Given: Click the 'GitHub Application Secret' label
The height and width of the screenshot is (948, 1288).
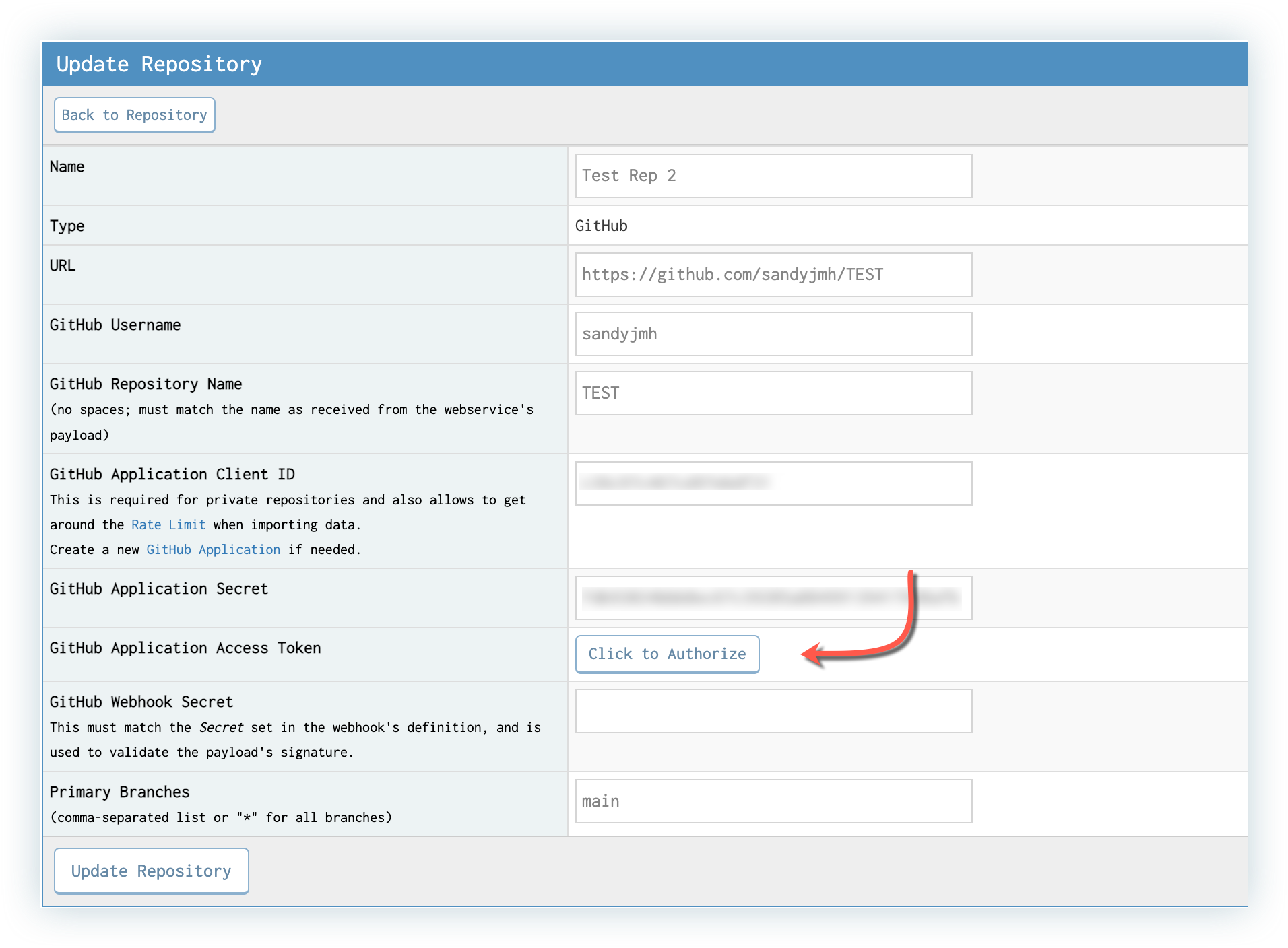Looking at the screenshot, I should click(159, 588).
